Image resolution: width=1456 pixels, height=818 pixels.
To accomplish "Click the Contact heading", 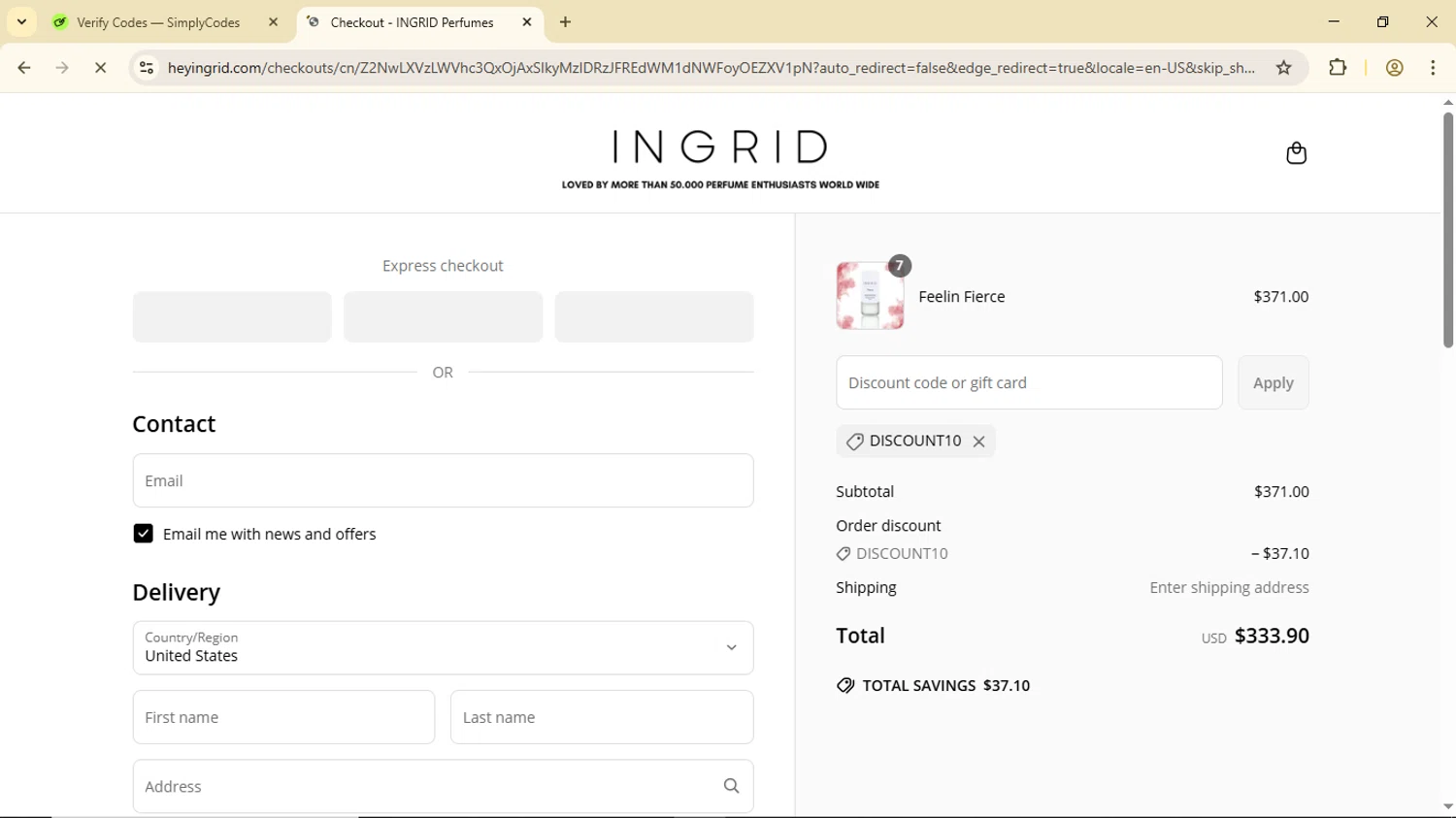I will 174,424.
